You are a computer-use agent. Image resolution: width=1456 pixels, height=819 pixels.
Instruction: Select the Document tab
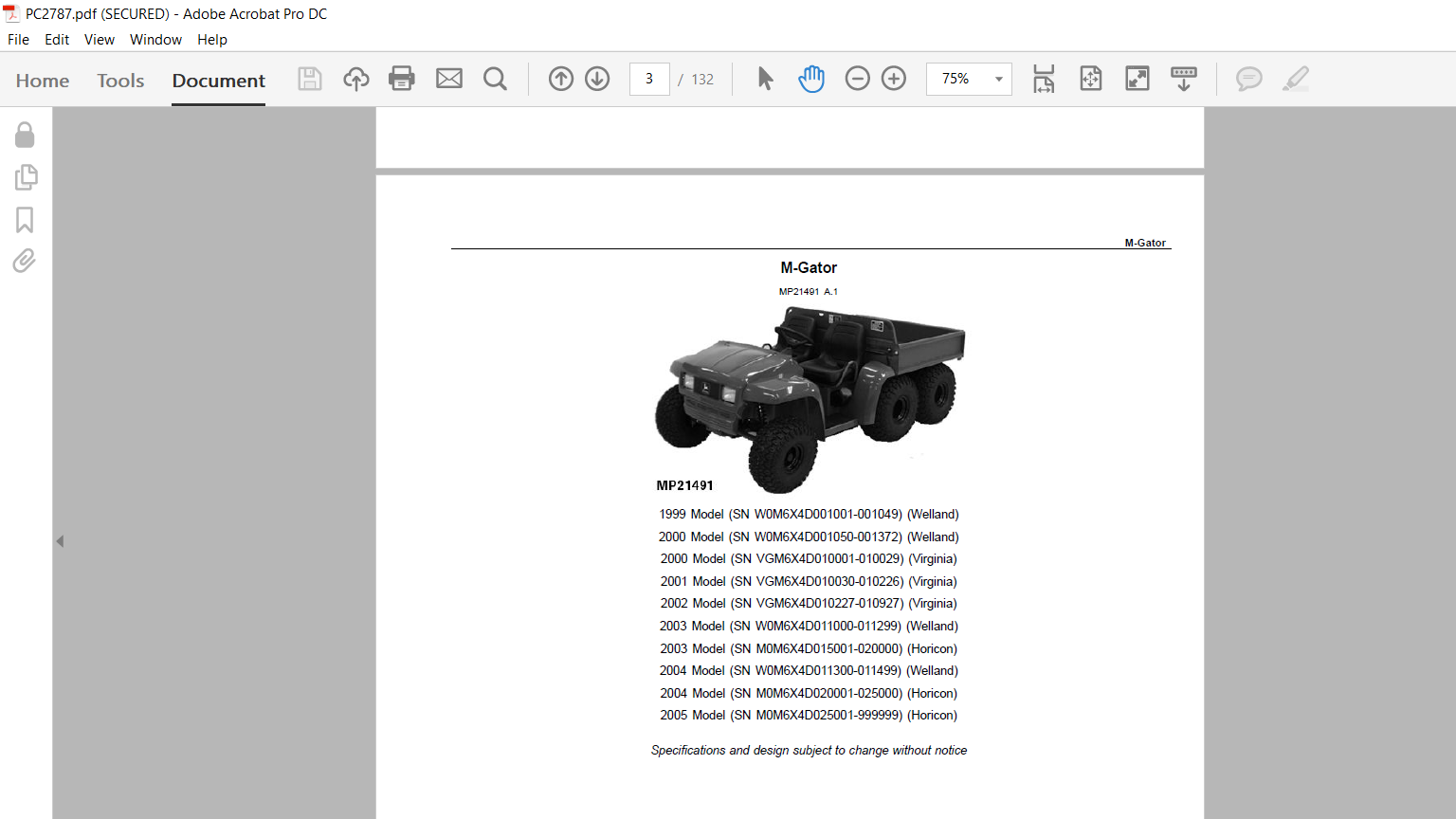click(x=219, y=81)
